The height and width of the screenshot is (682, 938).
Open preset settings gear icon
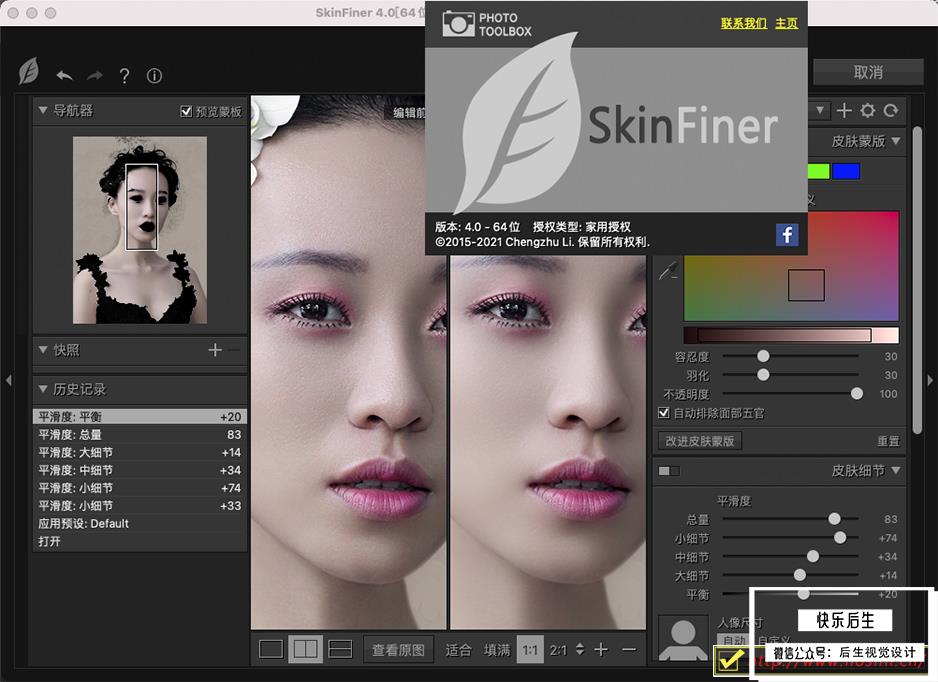pos(867,110)
